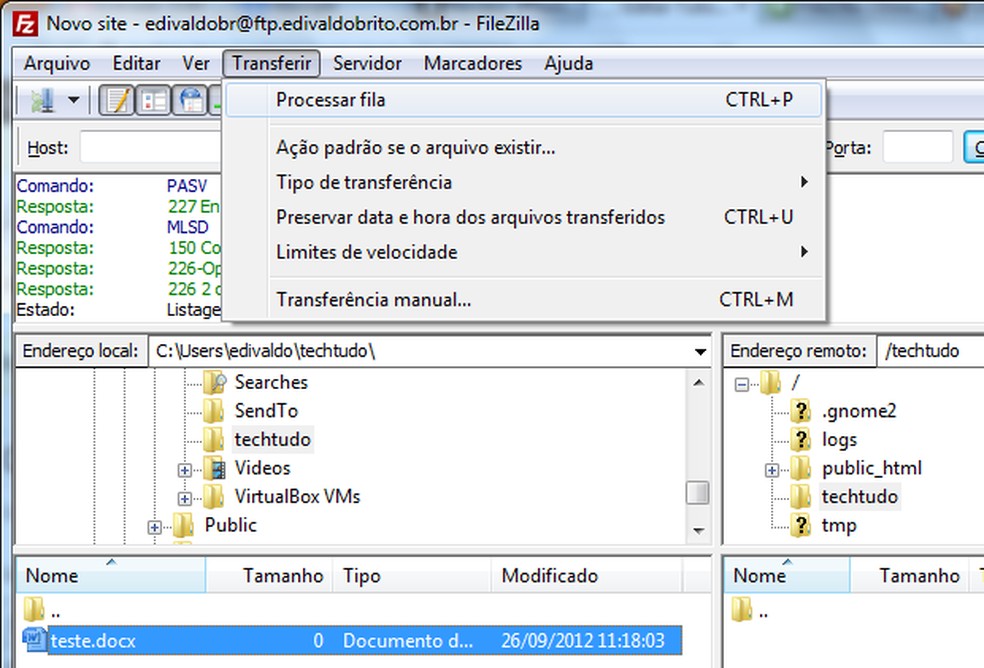Image resolution: width=984 pixels, height=668 pixels.
Task: Click the VirtualBox VMs folder icon
Action: [214, 496]
